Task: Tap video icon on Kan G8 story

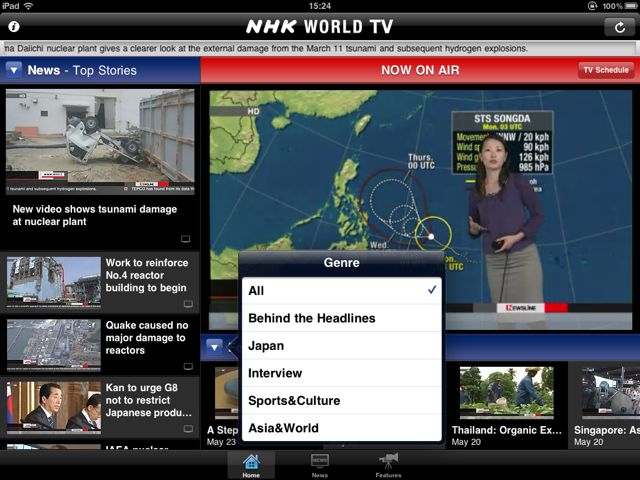Action: (x=188, y=429)
